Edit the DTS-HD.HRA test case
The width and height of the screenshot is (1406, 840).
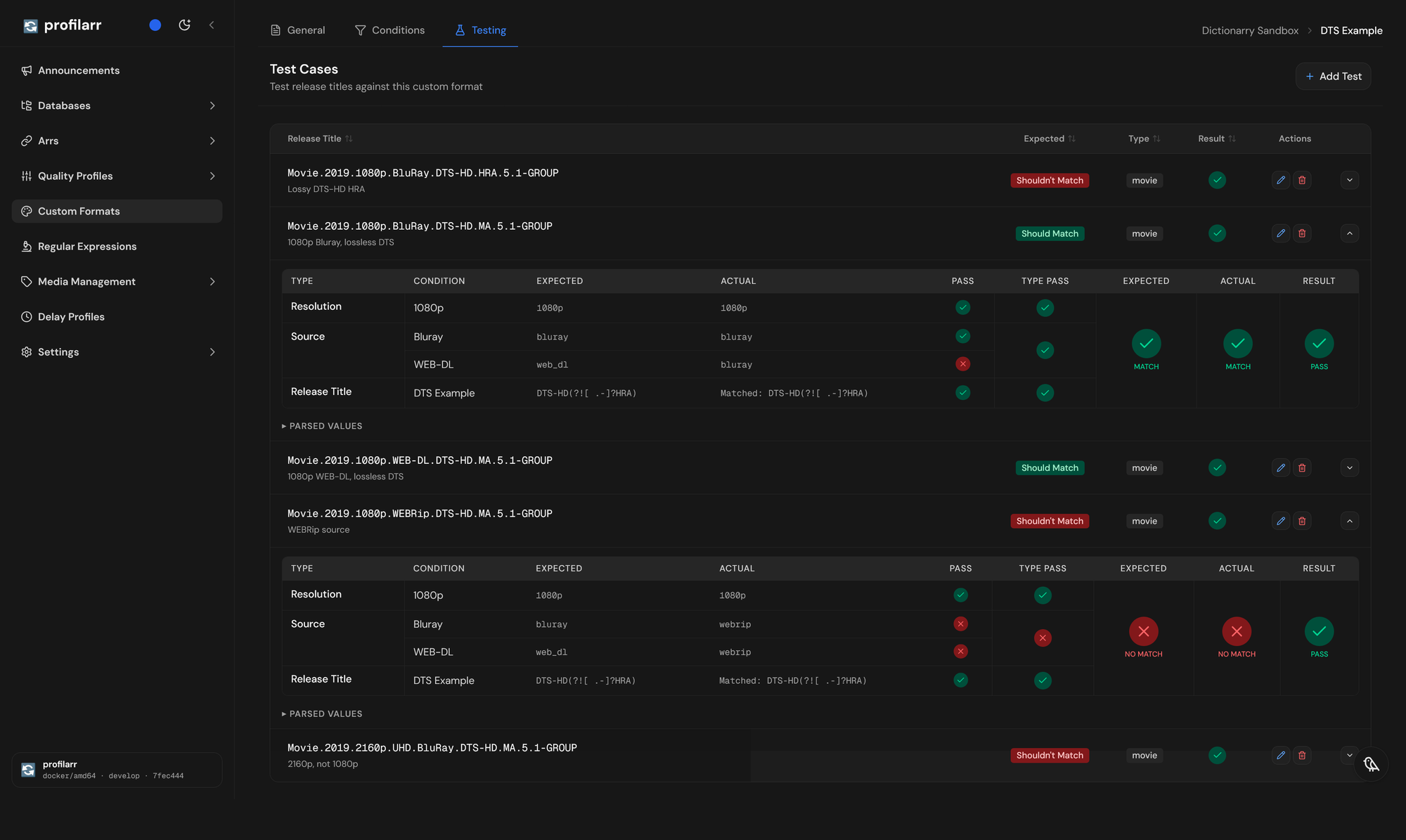click(1281, 181)
